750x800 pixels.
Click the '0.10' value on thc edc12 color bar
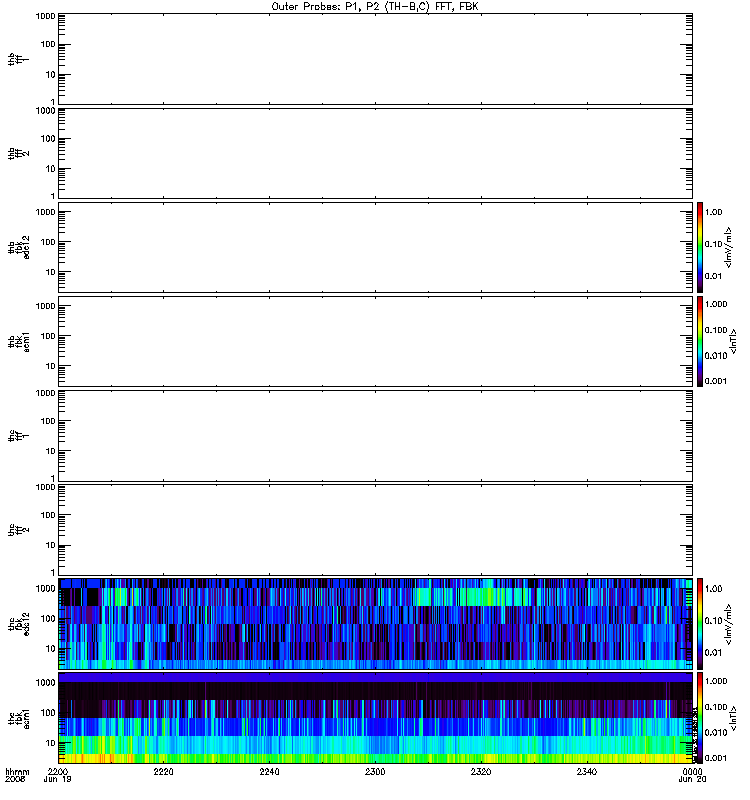pos(713,620)
